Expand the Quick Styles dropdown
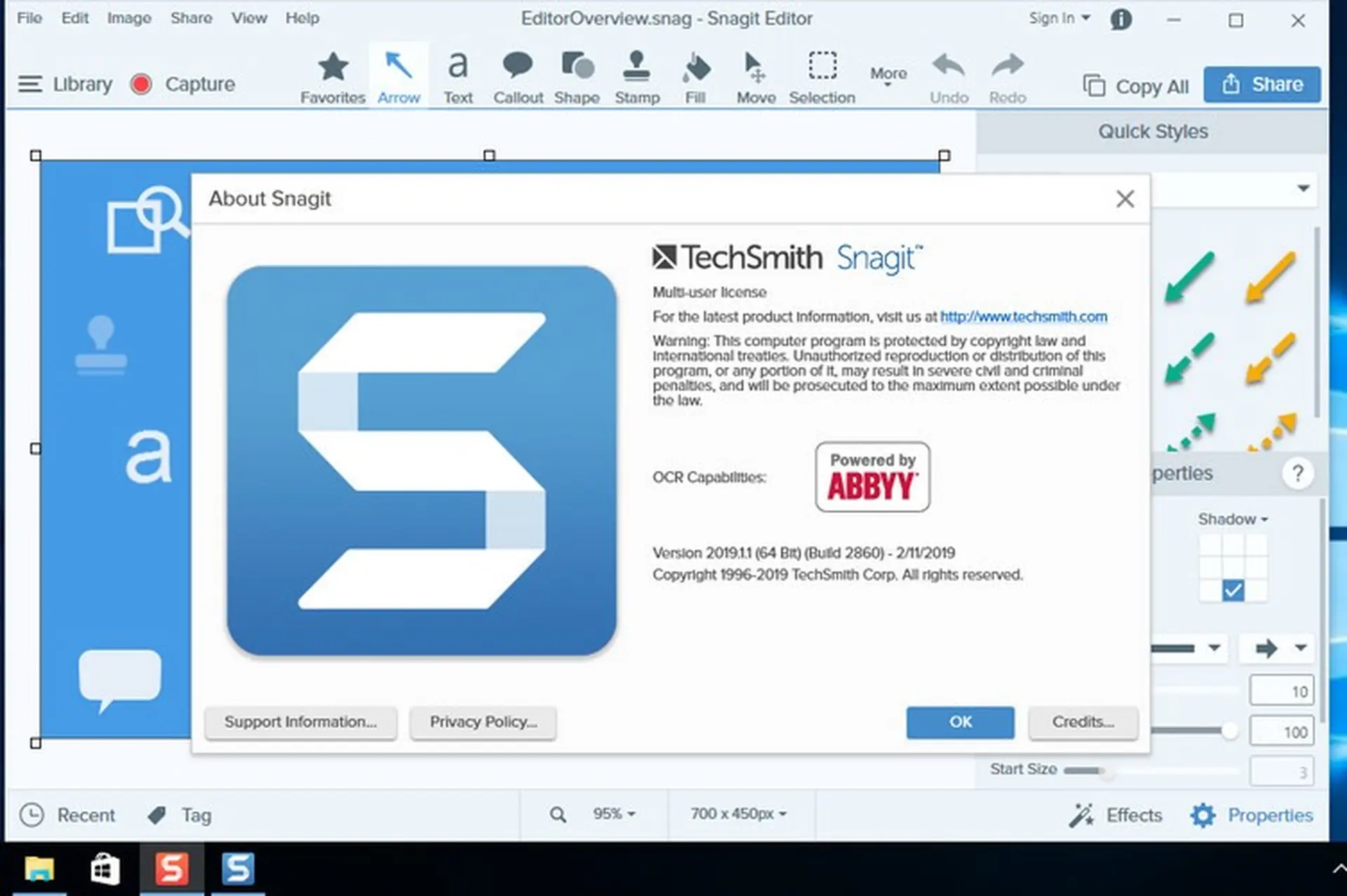This screenshot has height=896, width=1347. coord(1303,189)
